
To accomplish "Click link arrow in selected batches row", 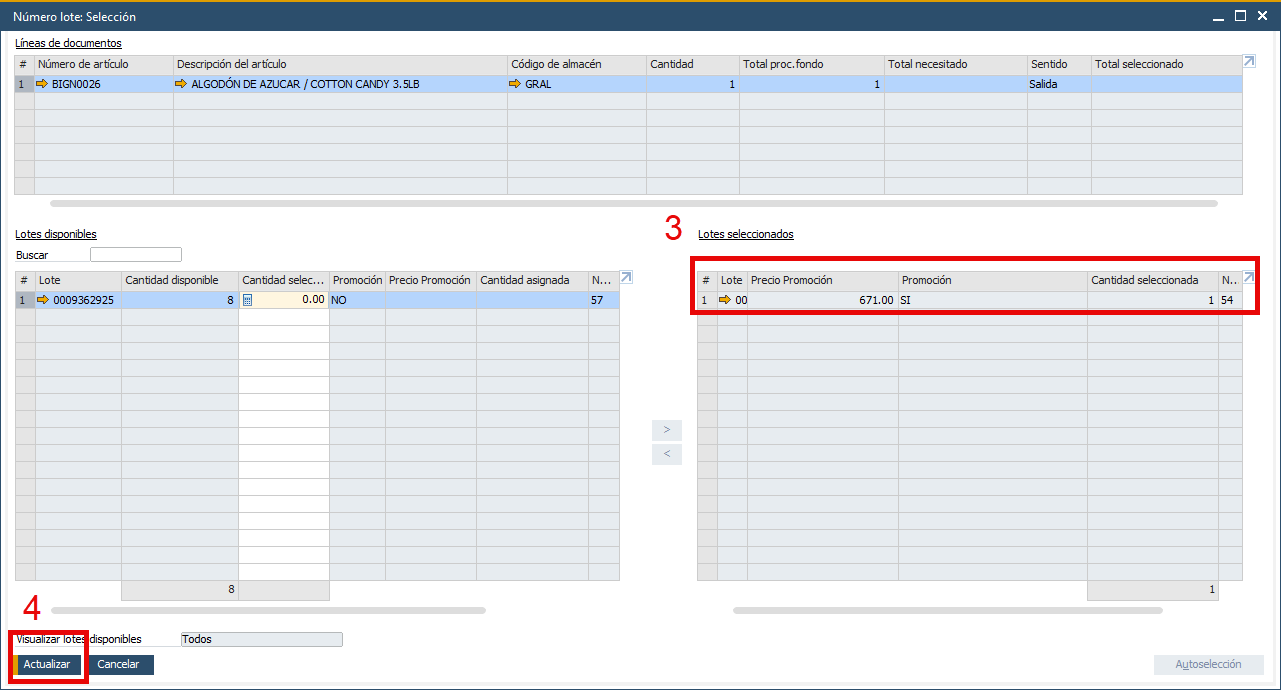I will pyautogui.click(x=725, y=299).
